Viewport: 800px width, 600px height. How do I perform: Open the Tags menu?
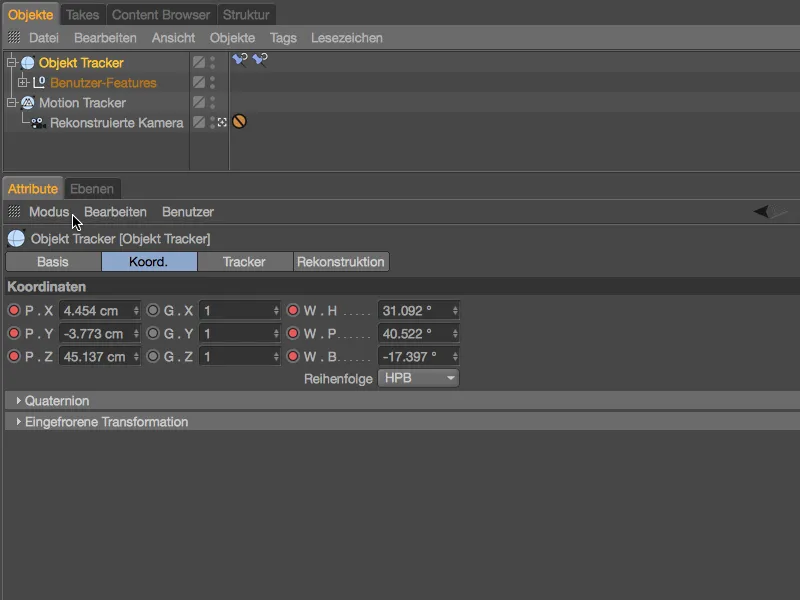point(283,38)
